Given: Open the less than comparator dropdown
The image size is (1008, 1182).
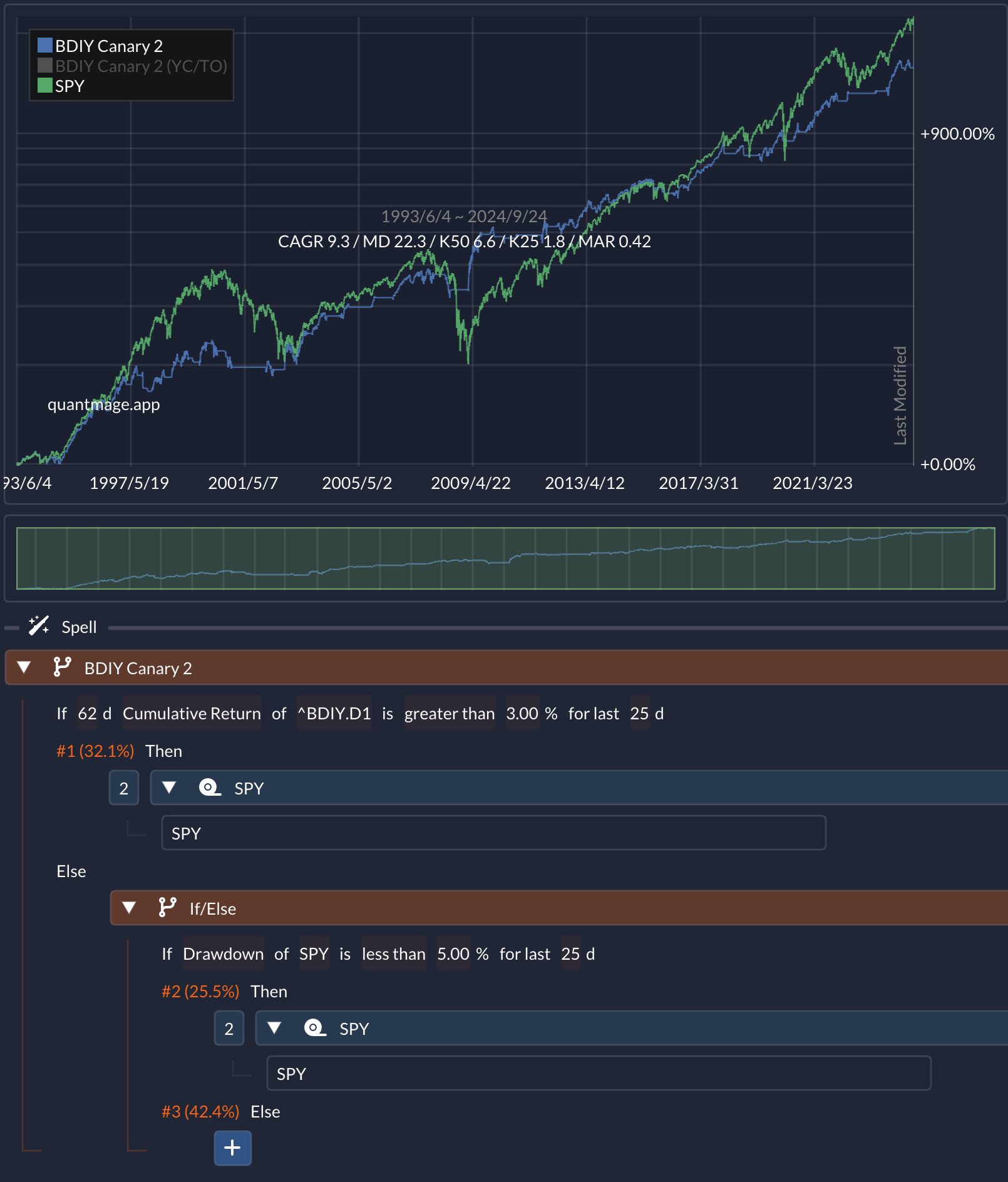Looking at the screenshot, I should (394, 953).
